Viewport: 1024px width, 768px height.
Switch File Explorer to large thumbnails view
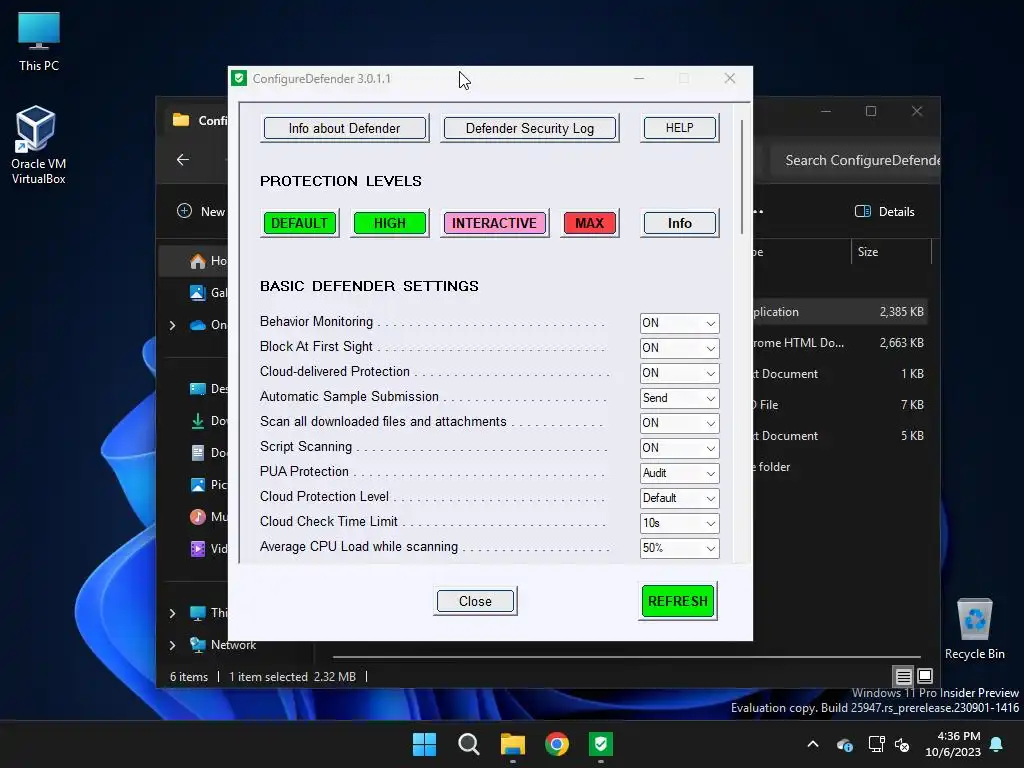tap(925, 676)
